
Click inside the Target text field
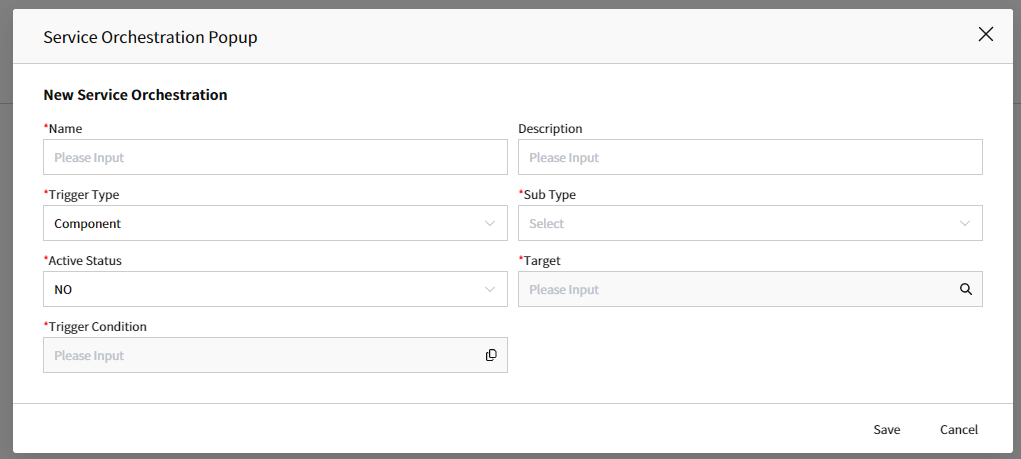[738, 289]
